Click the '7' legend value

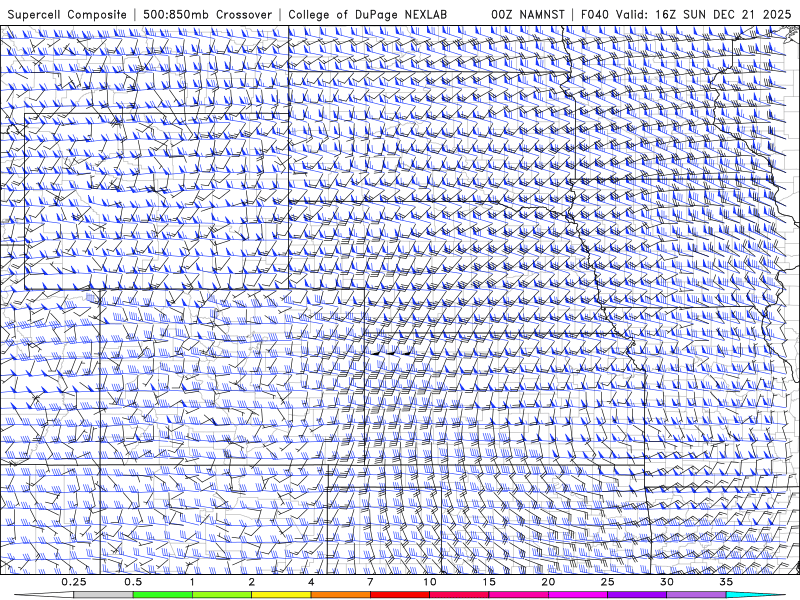tap(370, 582)
